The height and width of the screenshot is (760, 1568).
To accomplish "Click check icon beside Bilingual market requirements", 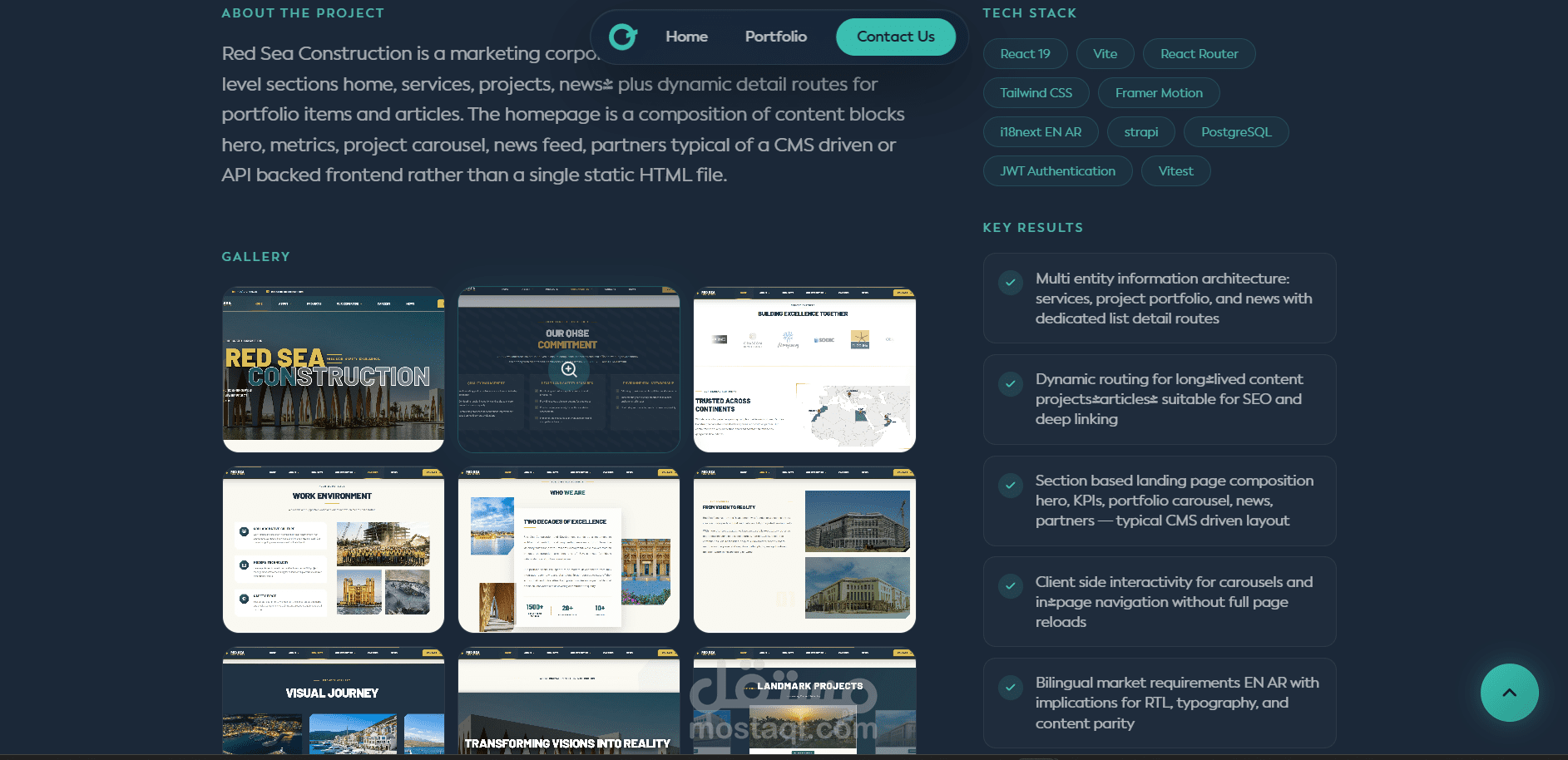I will (x=1010, y=687).
